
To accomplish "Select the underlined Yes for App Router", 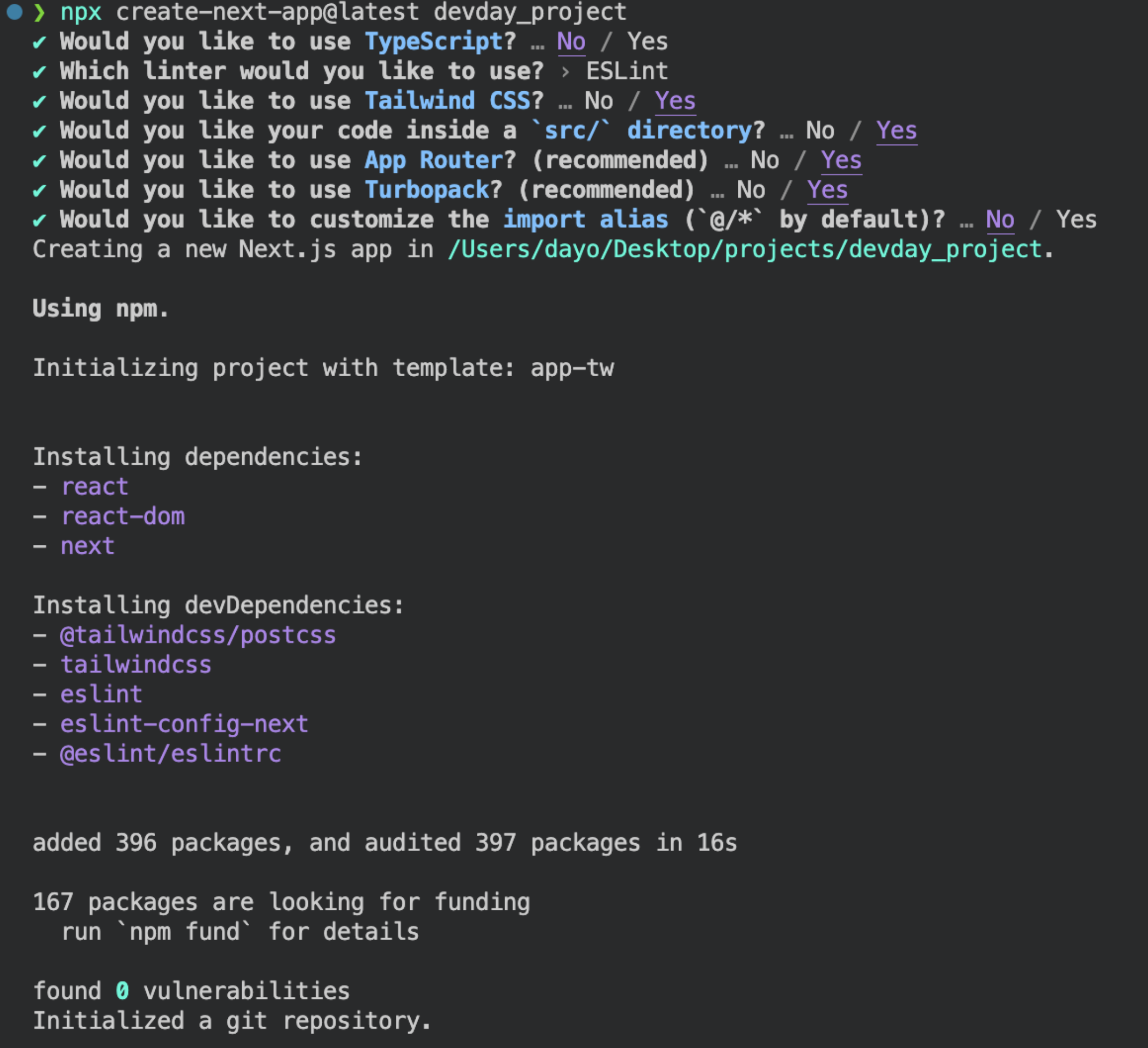I will 841,160.
